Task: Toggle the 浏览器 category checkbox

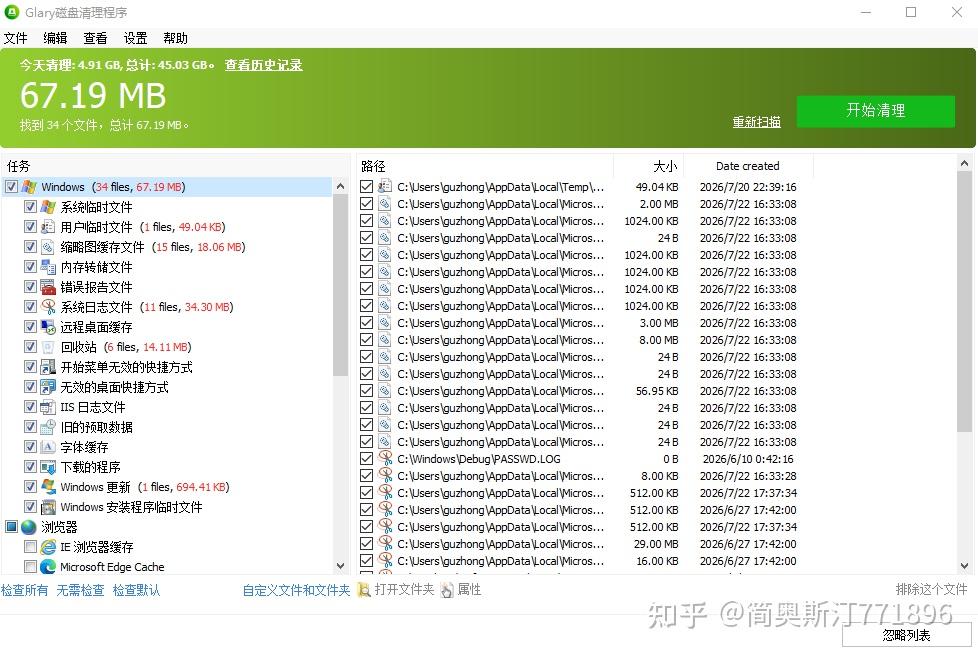Action: [x=11, y=527]
